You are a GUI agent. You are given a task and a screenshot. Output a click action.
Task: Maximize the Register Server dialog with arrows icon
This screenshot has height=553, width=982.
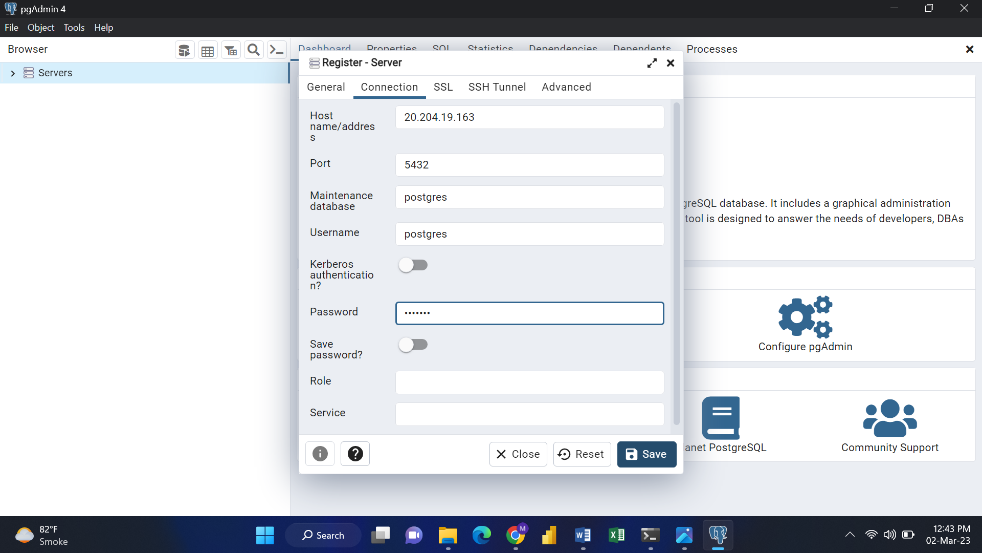(x=652, y=63)
